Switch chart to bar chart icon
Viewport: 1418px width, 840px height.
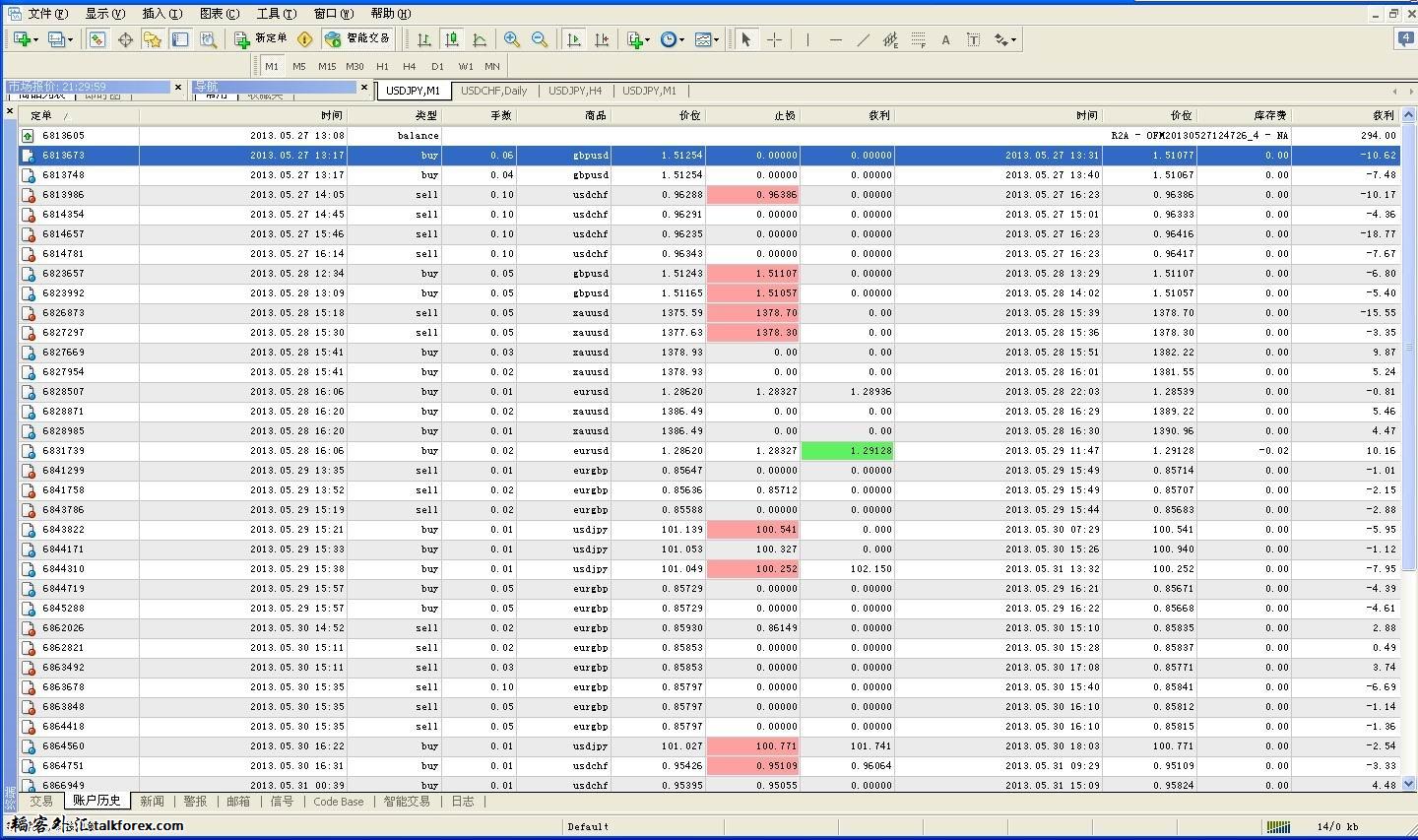click(424, 39)
